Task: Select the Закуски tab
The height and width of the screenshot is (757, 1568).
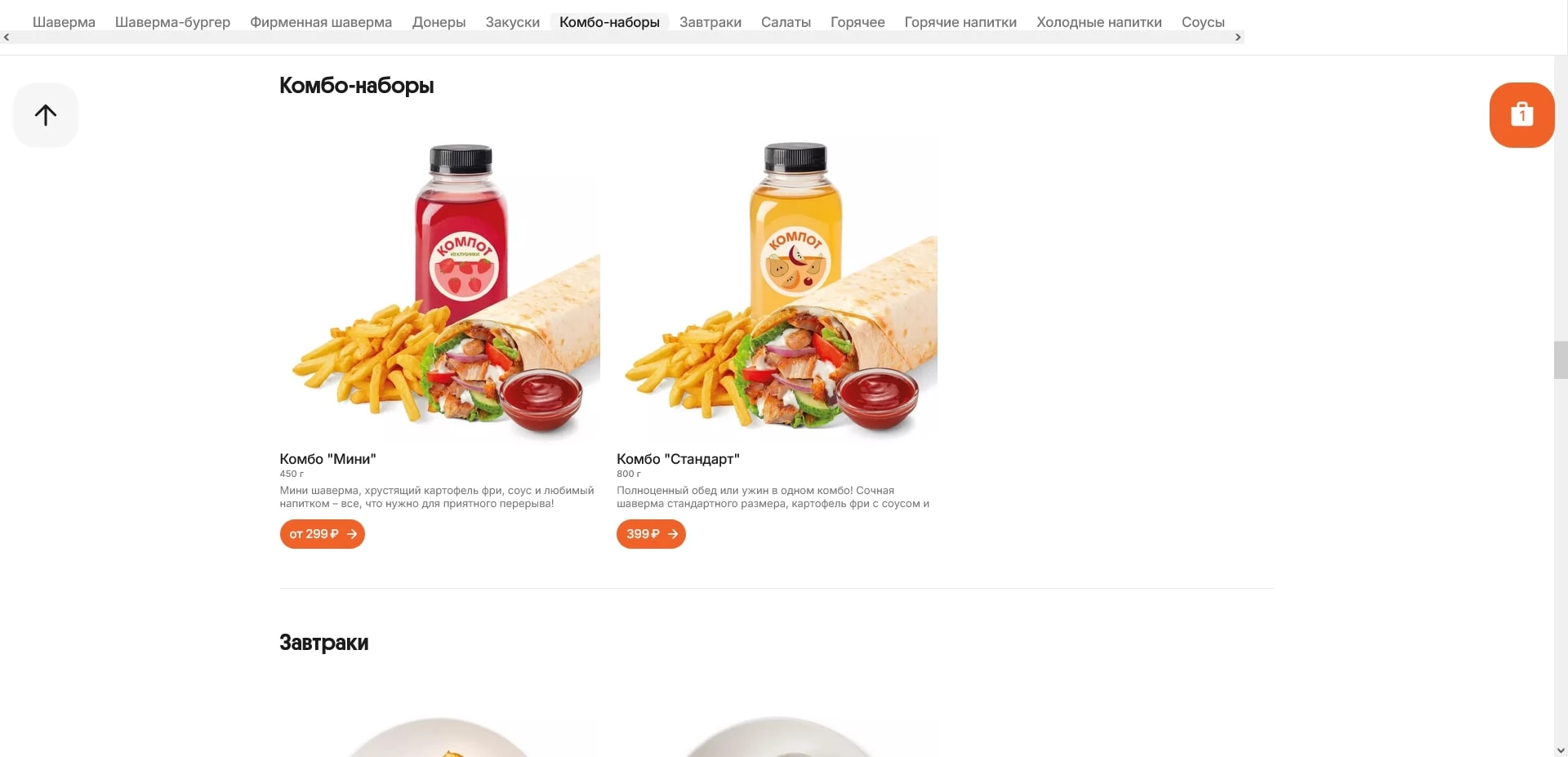Action: coord(512,22)
